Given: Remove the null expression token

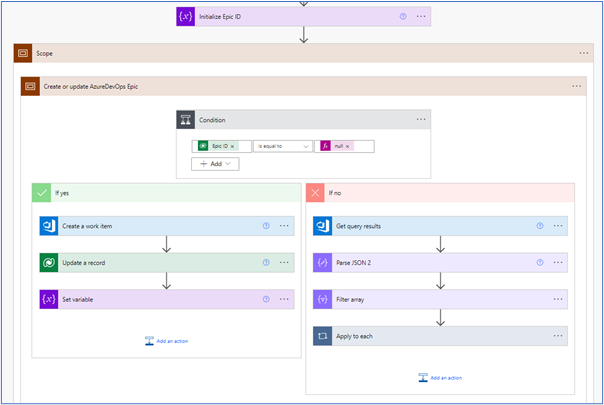Looking at the screenshot, I should pos(347,146).
